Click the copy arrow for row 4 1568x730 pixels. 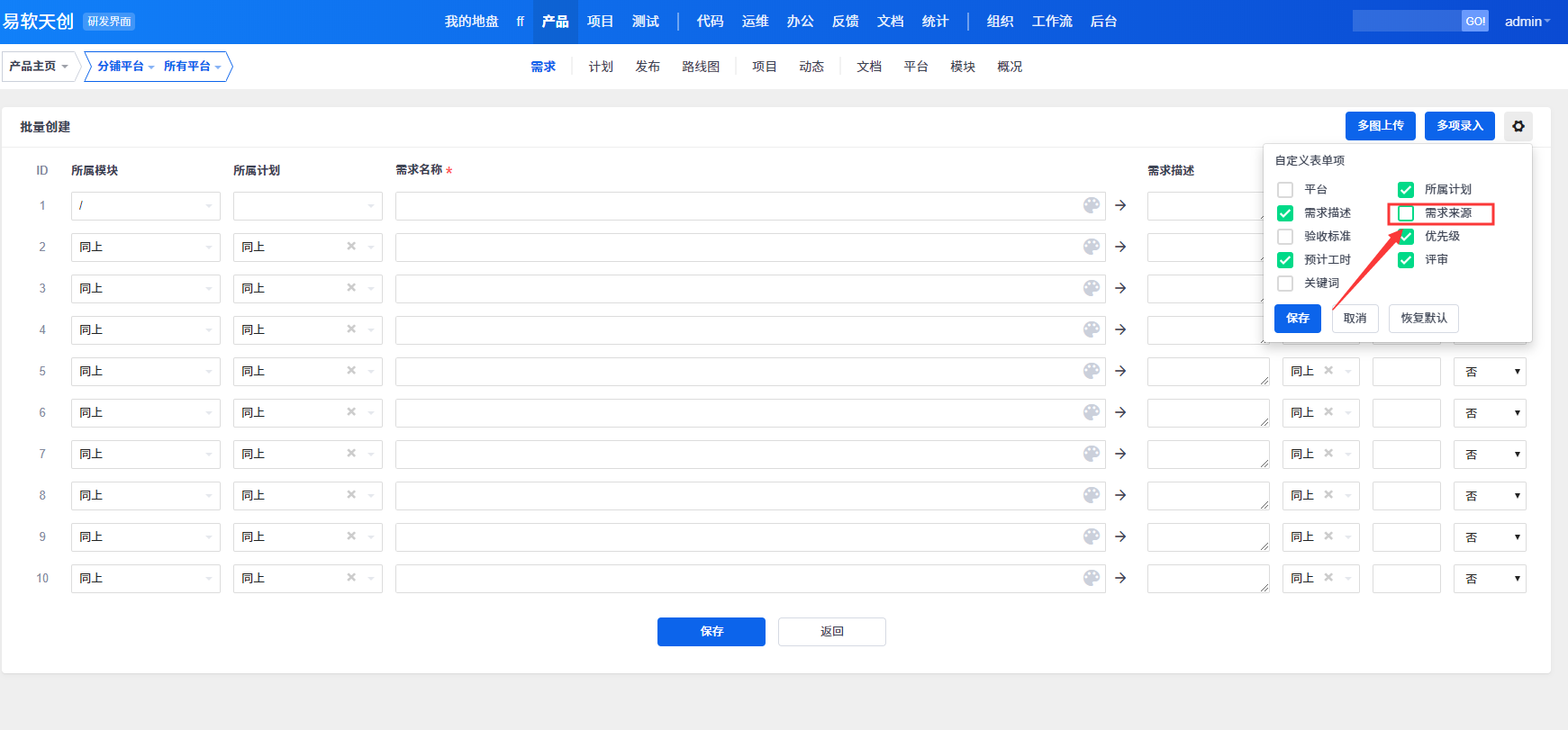point(1120,329)
